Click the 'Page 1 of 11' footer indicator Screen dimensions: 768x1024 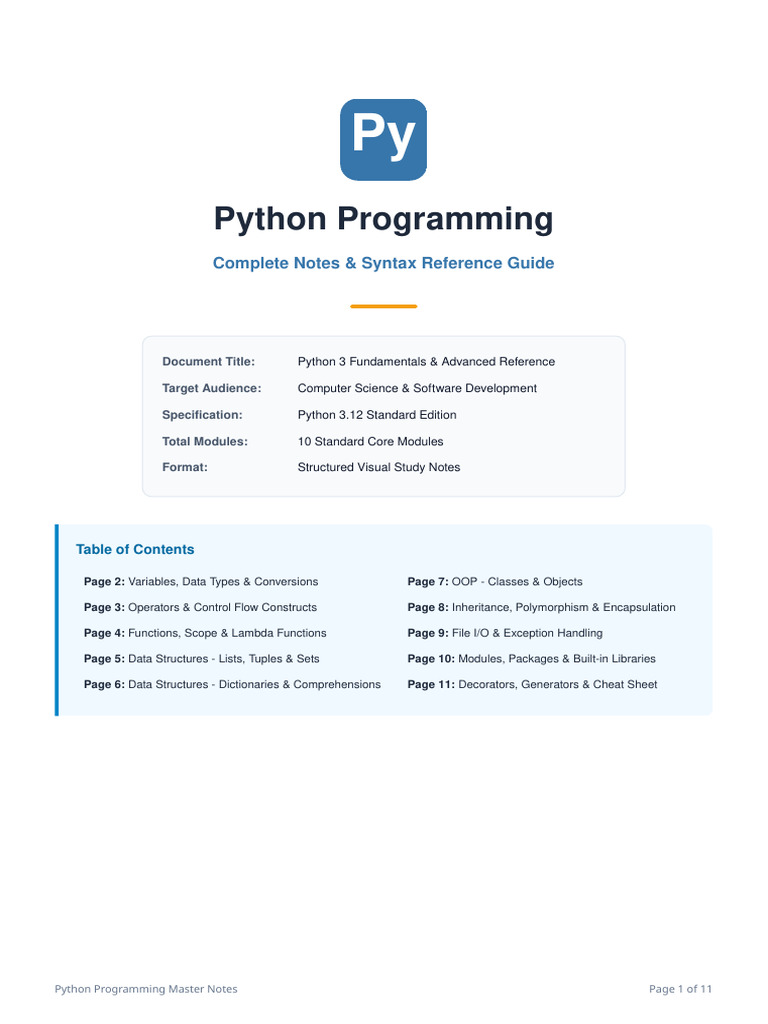pyautogui.click(x=680, y=989)
